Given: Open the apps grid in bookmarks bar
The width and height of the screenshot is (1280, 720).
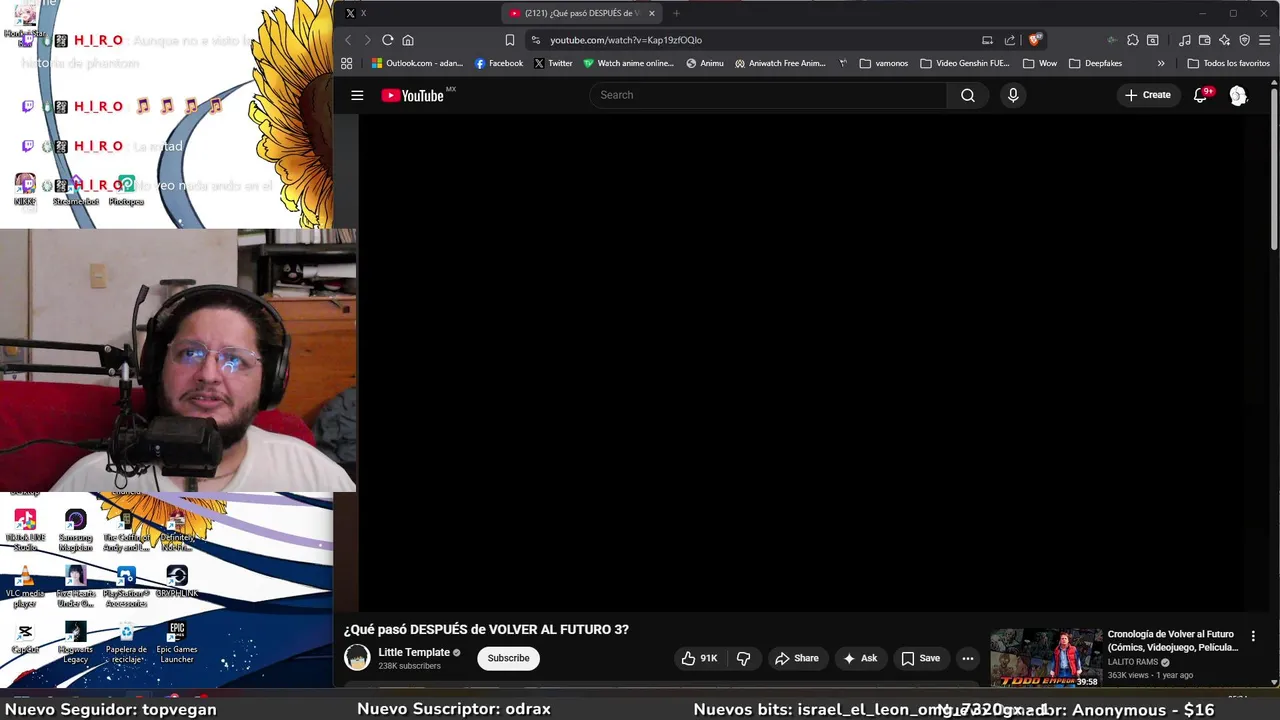Looking at the screenshot, I should (x=346, y=63).
